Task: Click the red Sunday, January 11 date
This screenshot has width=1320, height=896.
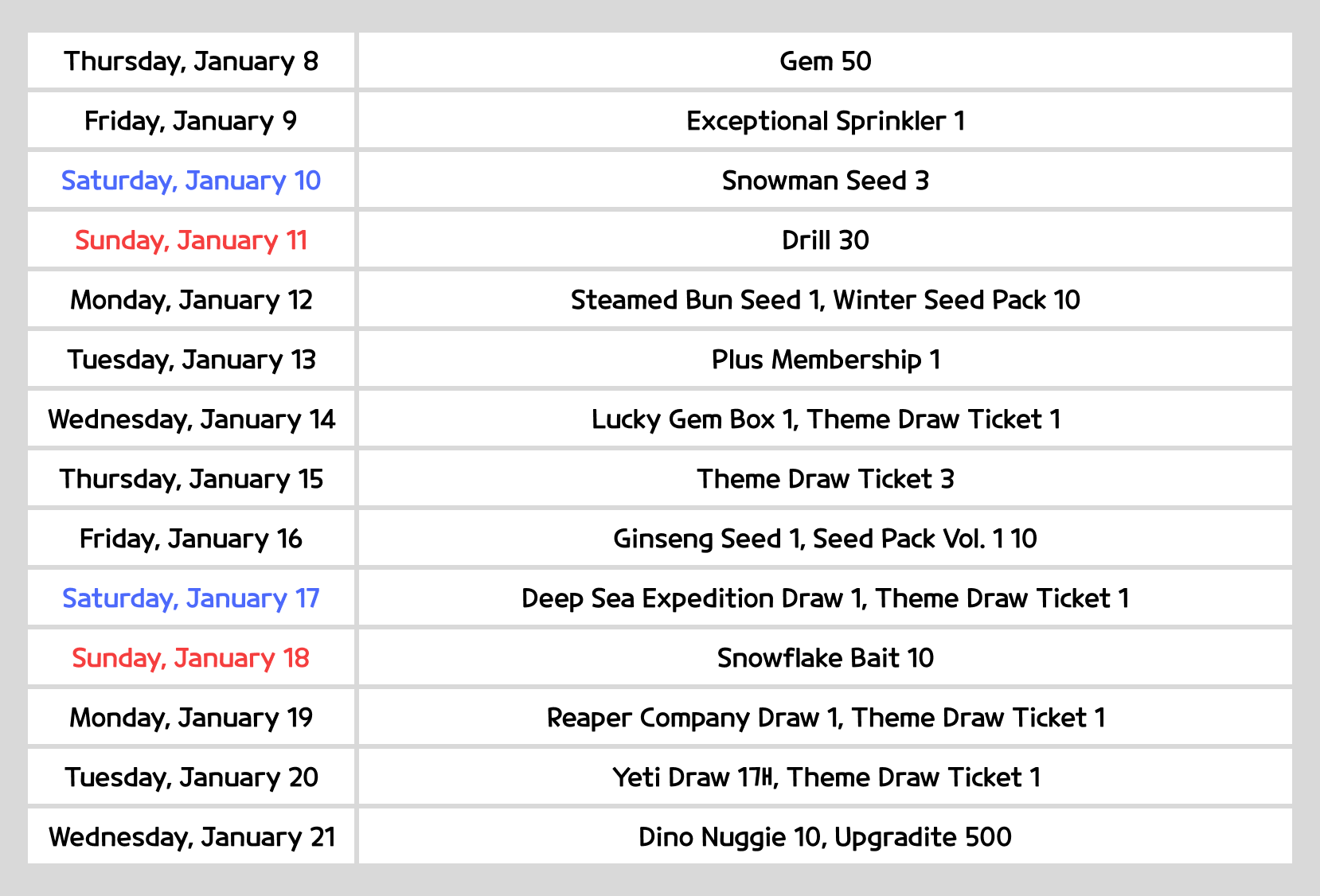Action: tap(191, 240)
